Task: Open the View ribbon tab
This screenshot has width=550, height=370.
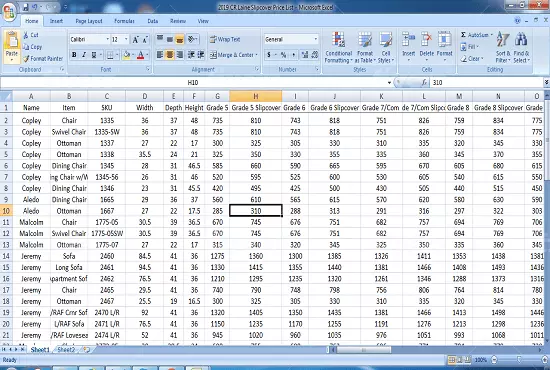Action: (x=203, y=21)
